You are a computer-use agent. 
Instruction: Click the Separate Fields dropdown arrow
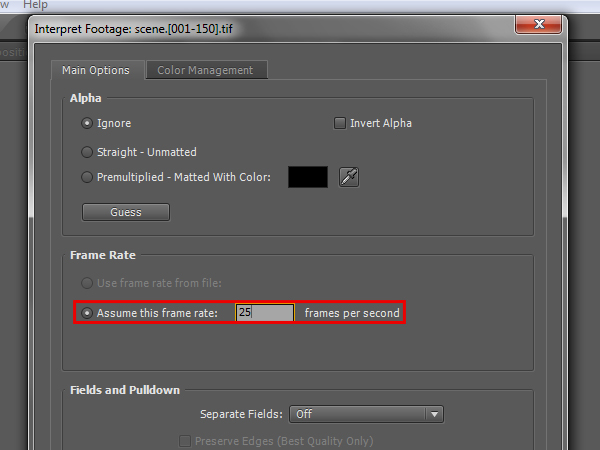[434, 414]
